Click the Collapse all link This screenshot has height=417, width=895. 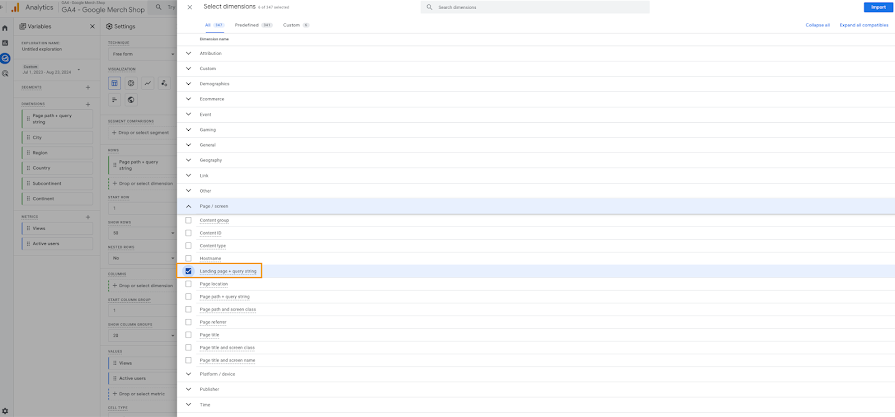pos(817,25)
